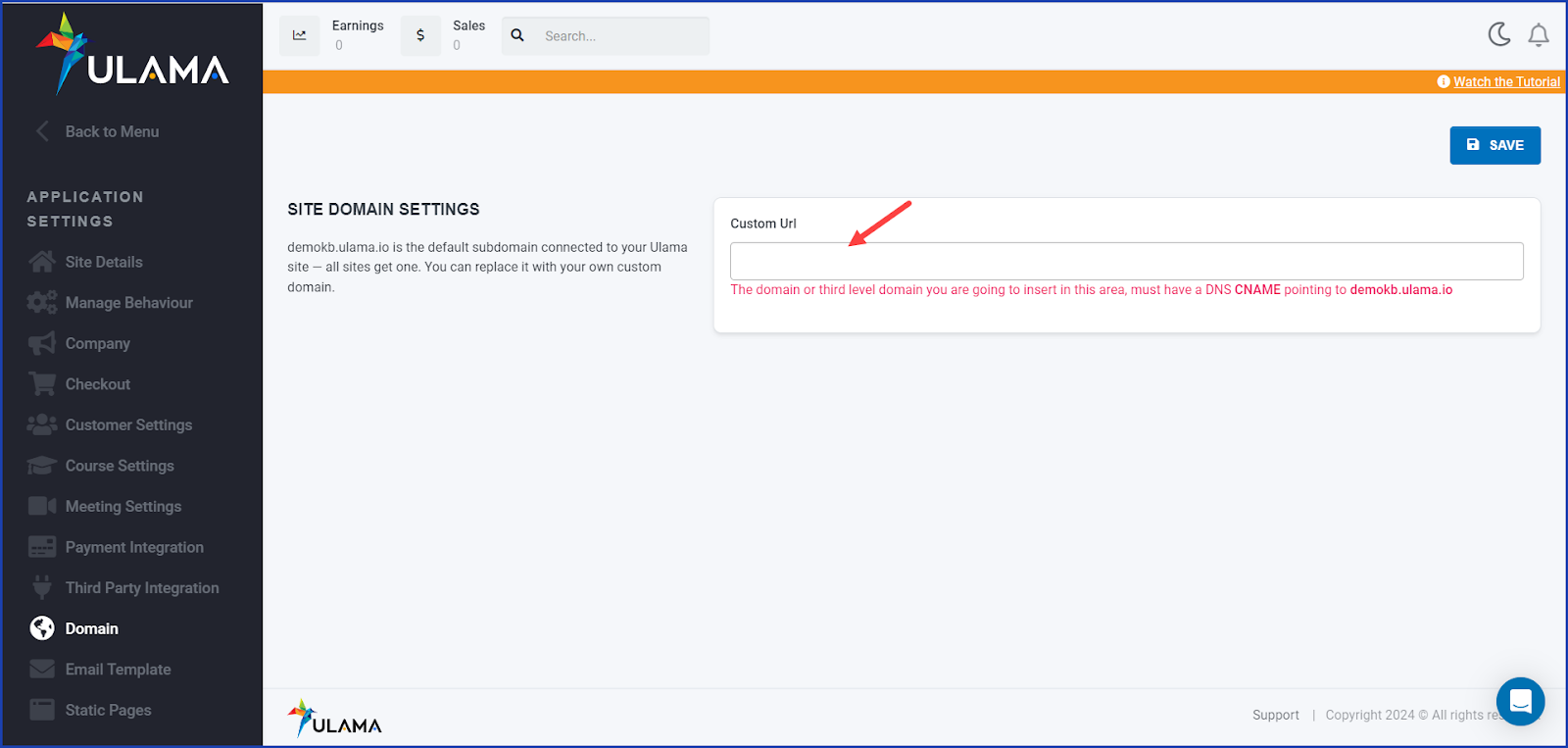The width and height of the screenshot is (1568, 748).
Task: Click the Manage Behaviour gears icon
Action: pyautogui.click(x=42, y=303)
